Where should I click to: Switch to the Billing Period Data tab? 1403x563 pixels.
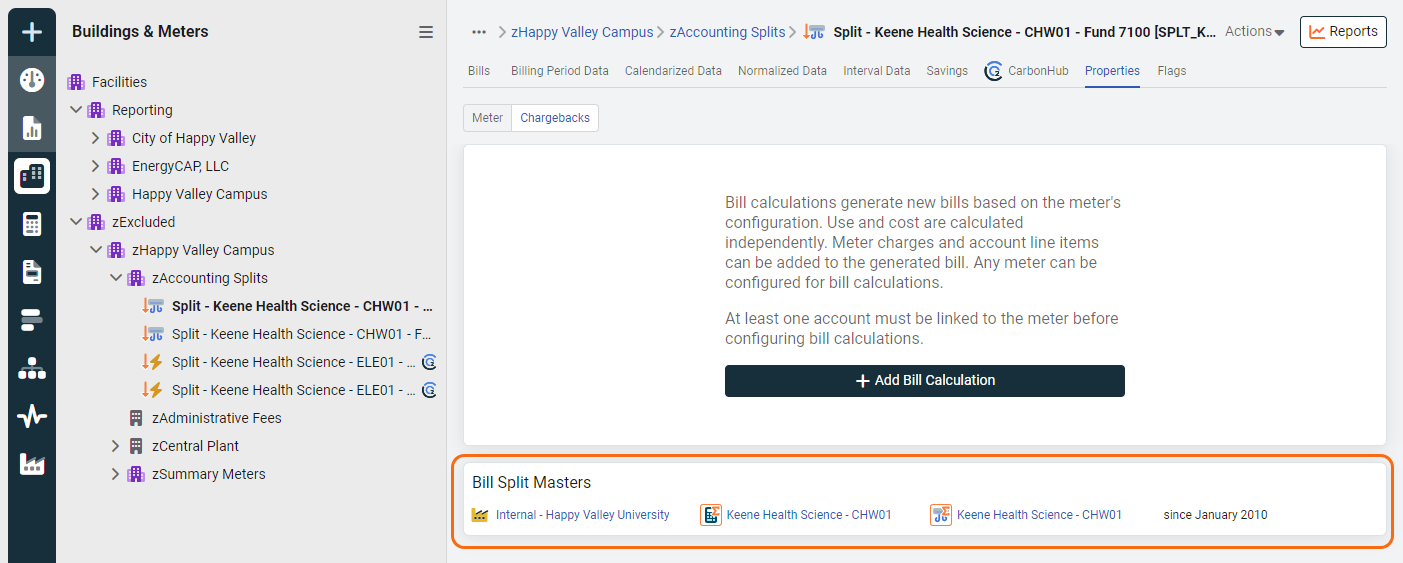[559, 71]
